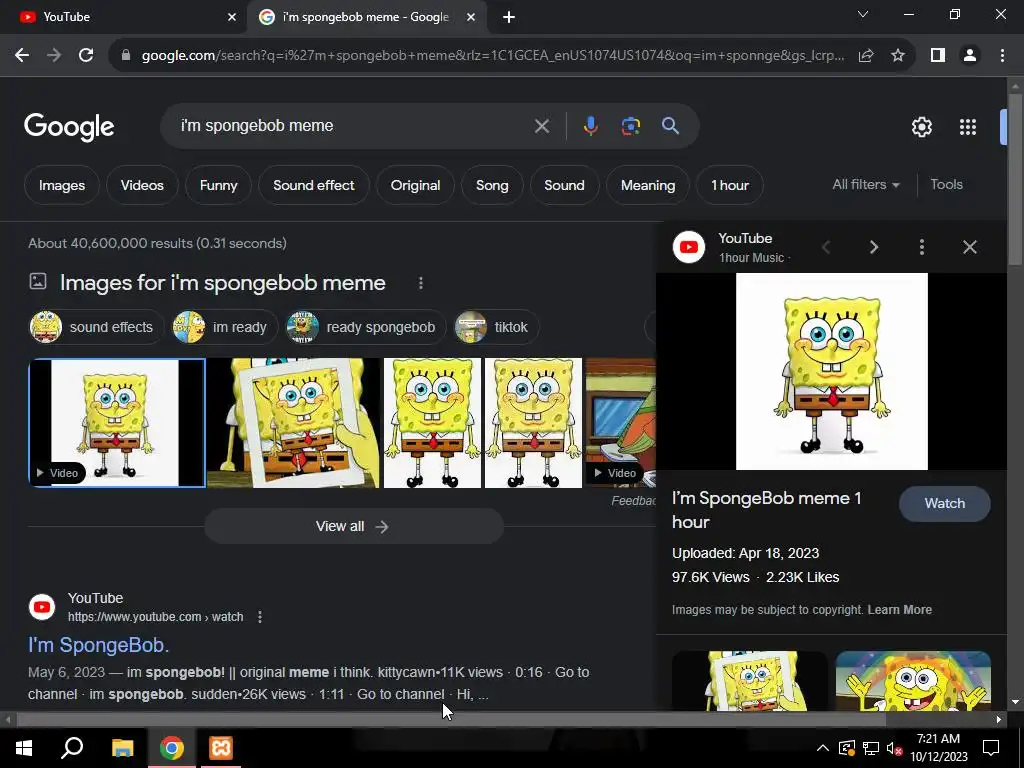Filter results by Videos
The height and width of the screenshot is (768, 1024).
[x=142, y=185]
